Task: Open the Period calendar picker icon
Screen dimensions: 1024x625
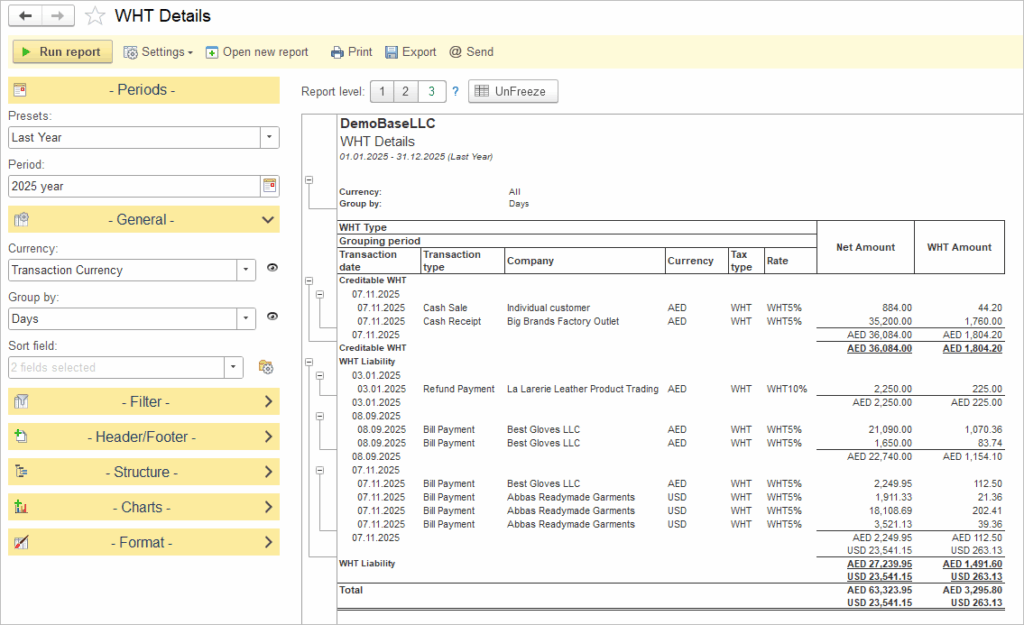Action: pyautogui.click(x=269, y=186)
